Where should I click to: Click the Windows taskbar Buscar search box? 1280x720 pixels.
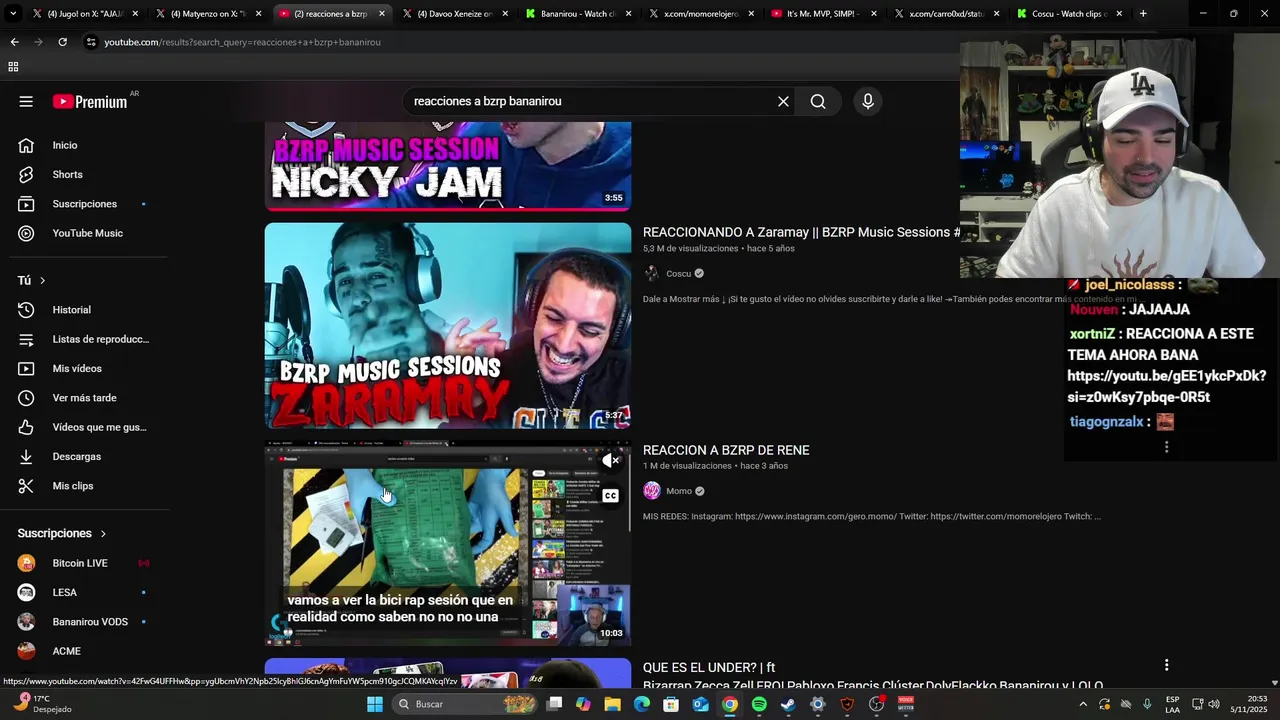[465, 704]
